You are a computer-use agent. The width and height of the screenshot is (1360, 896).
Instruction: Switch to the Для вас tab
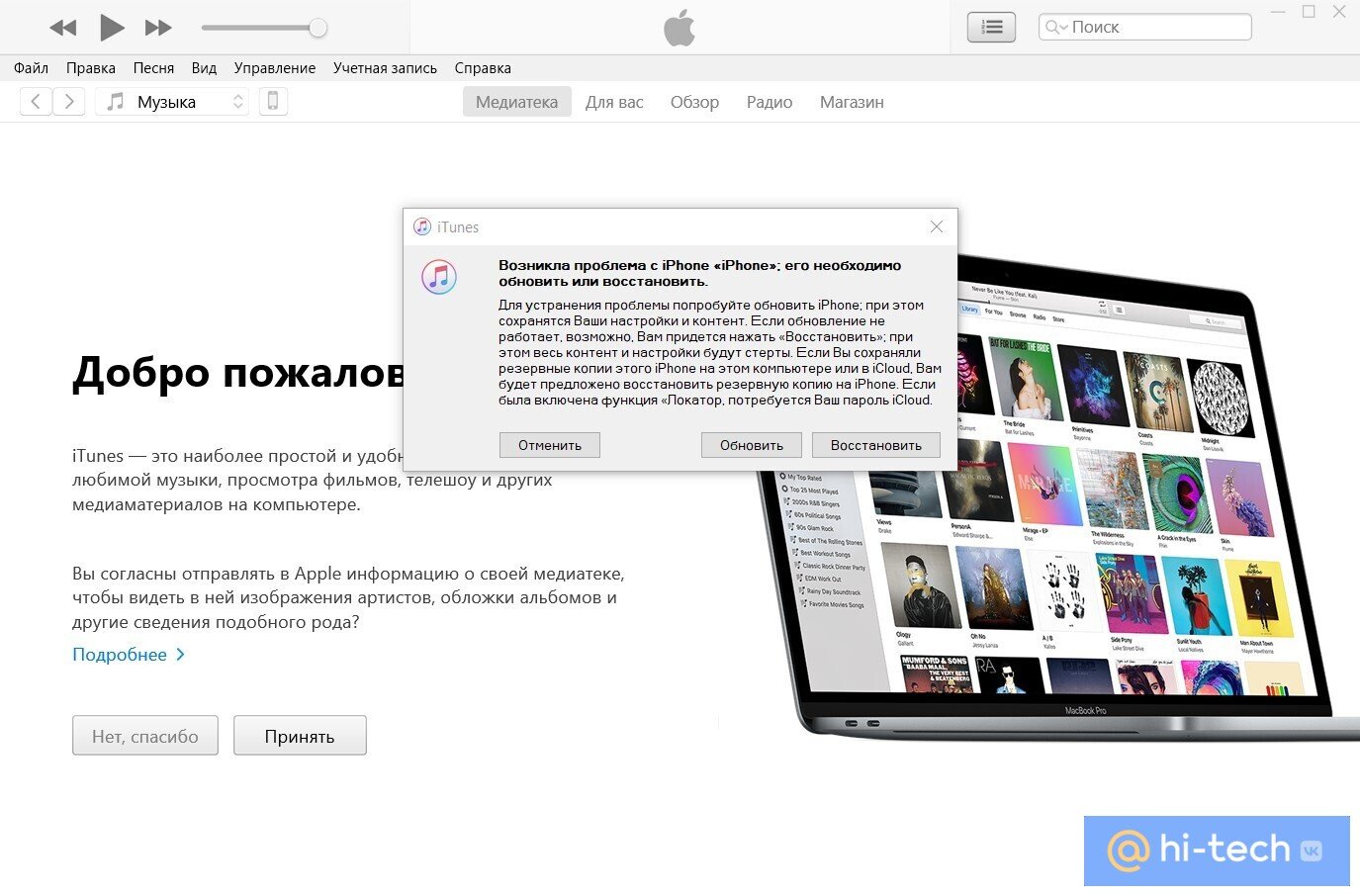pyautogui.click(x=614, y=102)
